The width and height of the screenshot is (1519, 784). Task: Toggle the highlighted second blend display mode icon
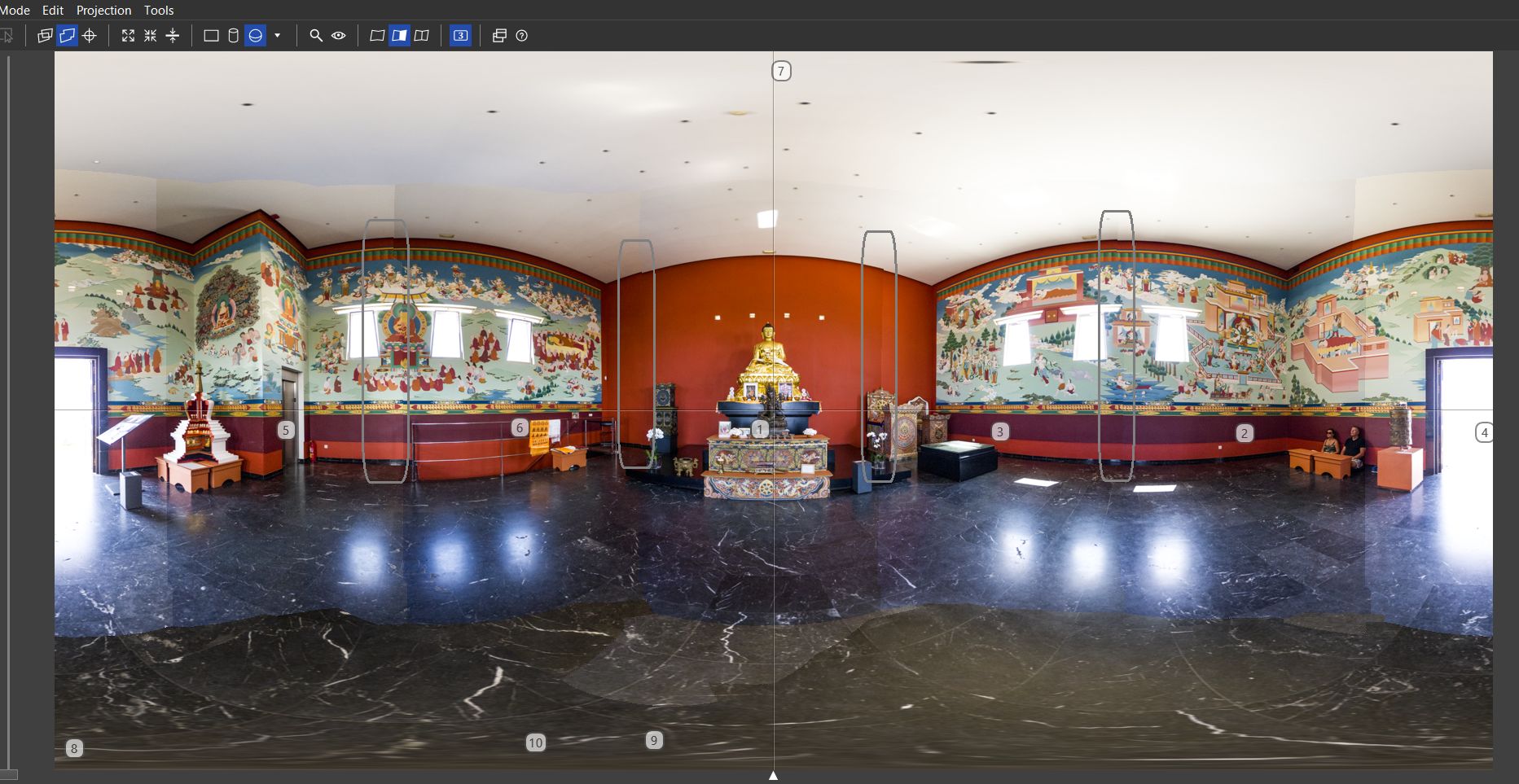pos(399,36)
